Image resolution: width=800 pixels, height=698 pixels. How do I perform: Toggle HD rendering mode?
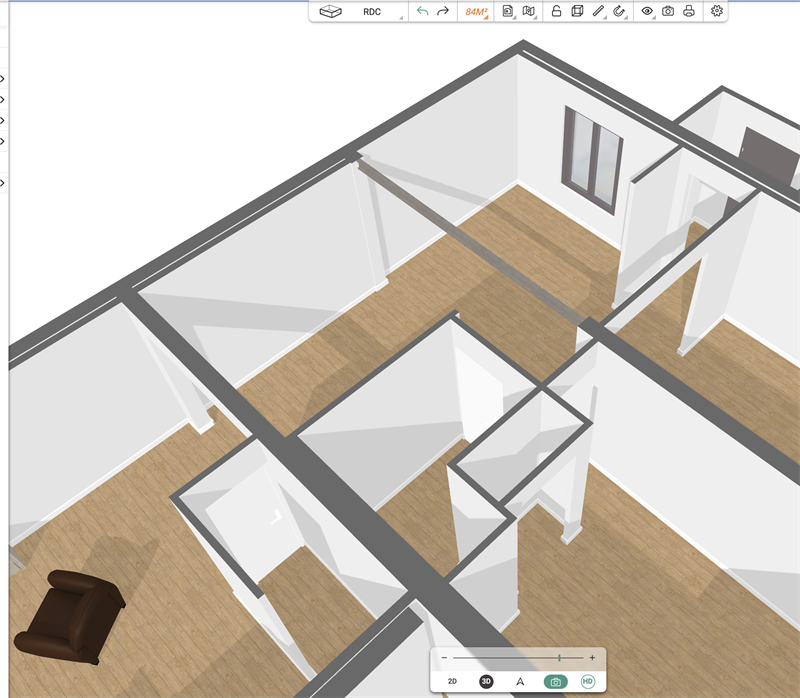point(588,681)
